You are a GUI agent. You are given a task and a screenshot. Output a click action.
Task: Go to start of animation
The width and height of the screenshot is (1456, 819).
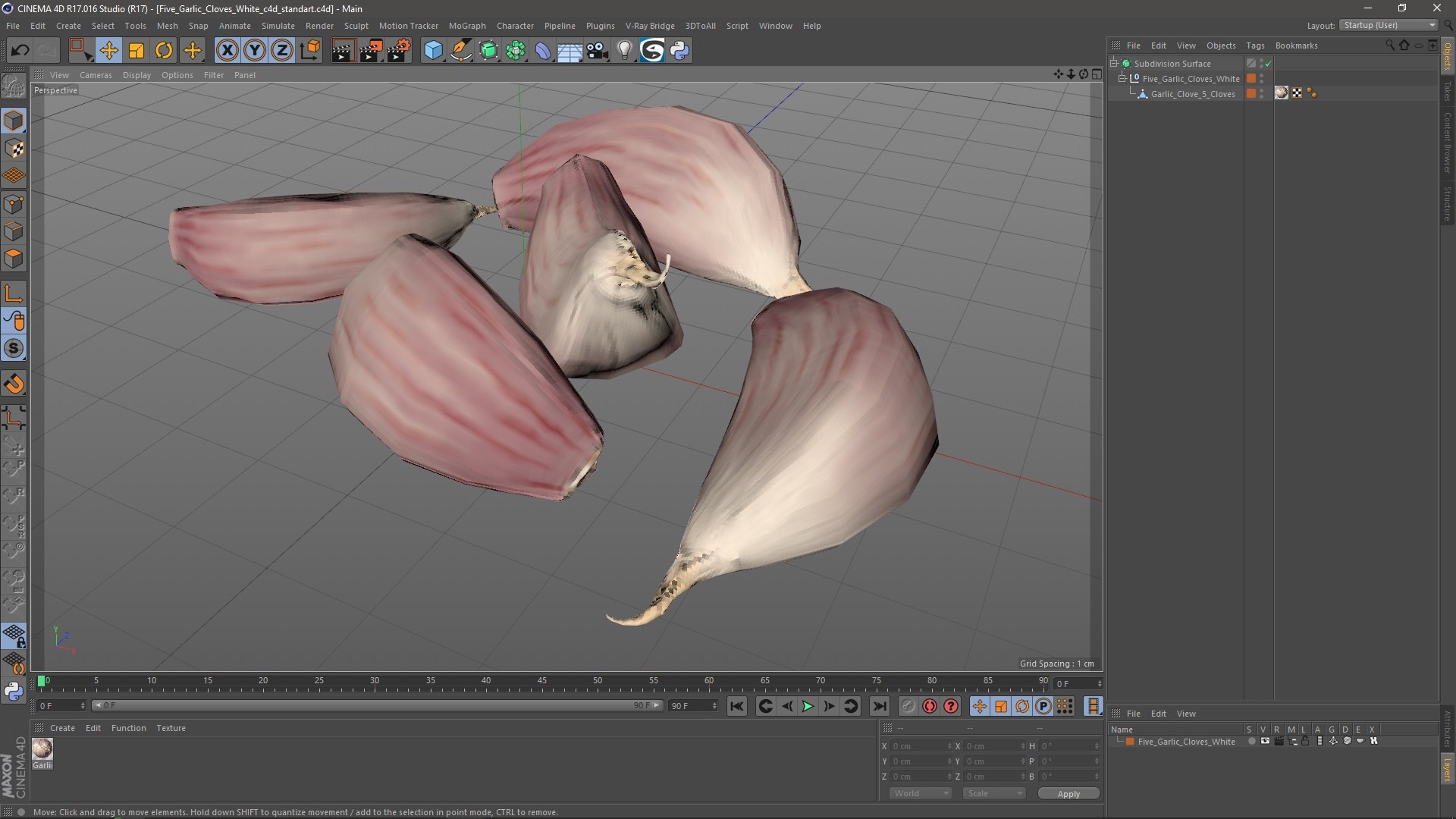[x=736, y=706]
